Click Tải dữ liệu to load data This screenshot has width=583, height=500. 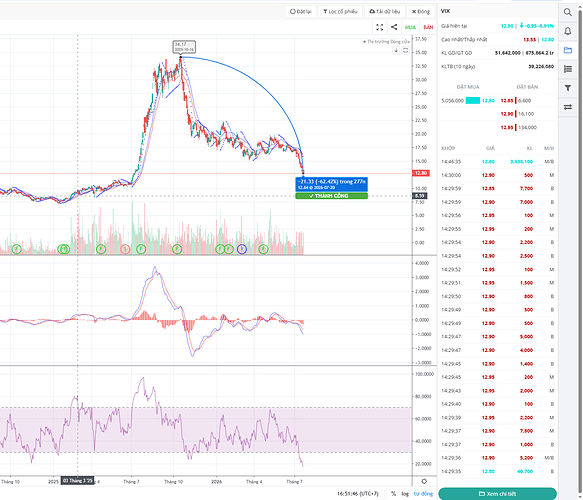pos(384,12)
